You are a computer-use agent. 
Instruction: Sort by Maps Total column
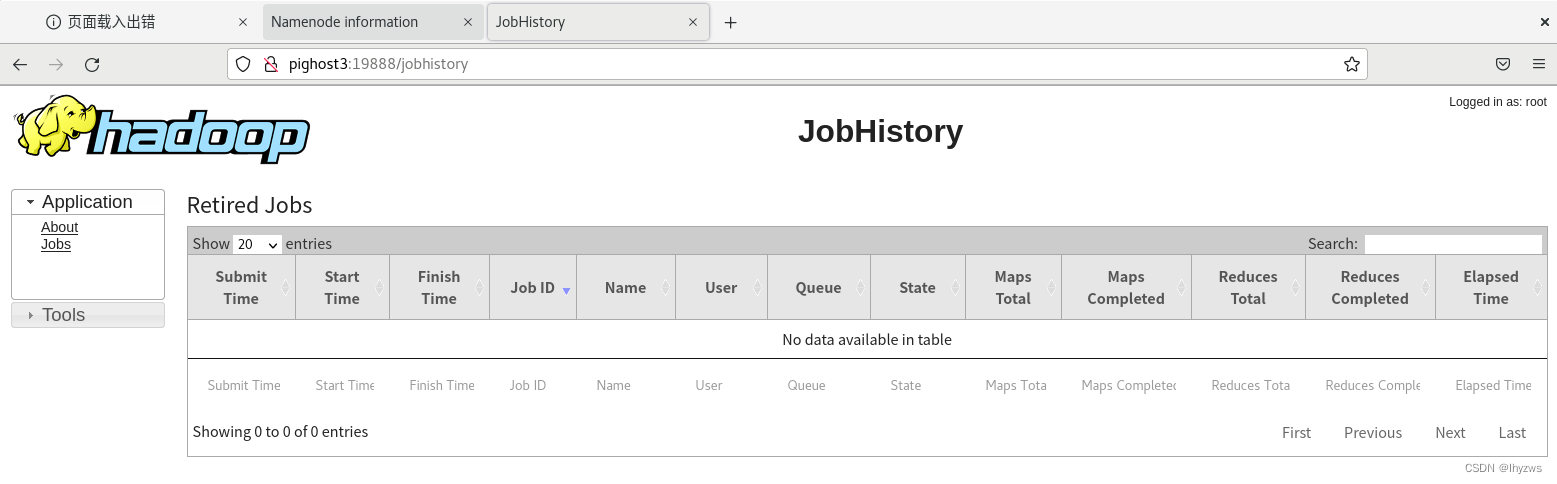[1013, 288]
